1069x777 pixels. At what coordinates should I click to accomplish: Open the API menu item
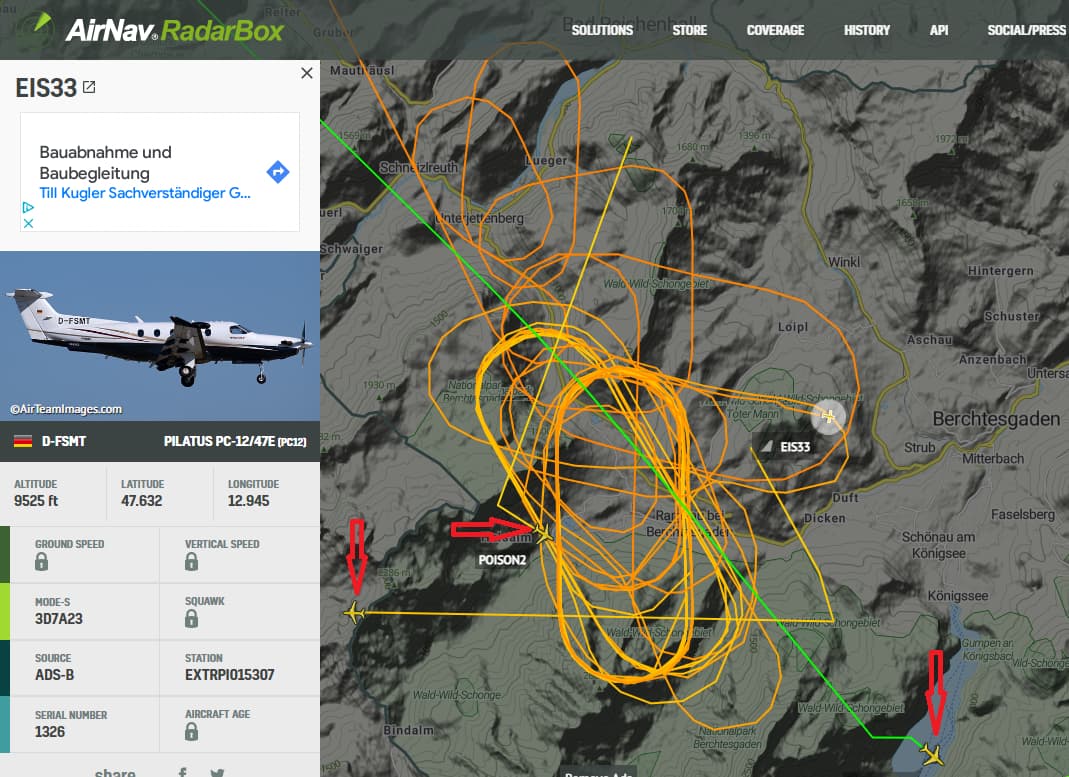click(939, 30)
